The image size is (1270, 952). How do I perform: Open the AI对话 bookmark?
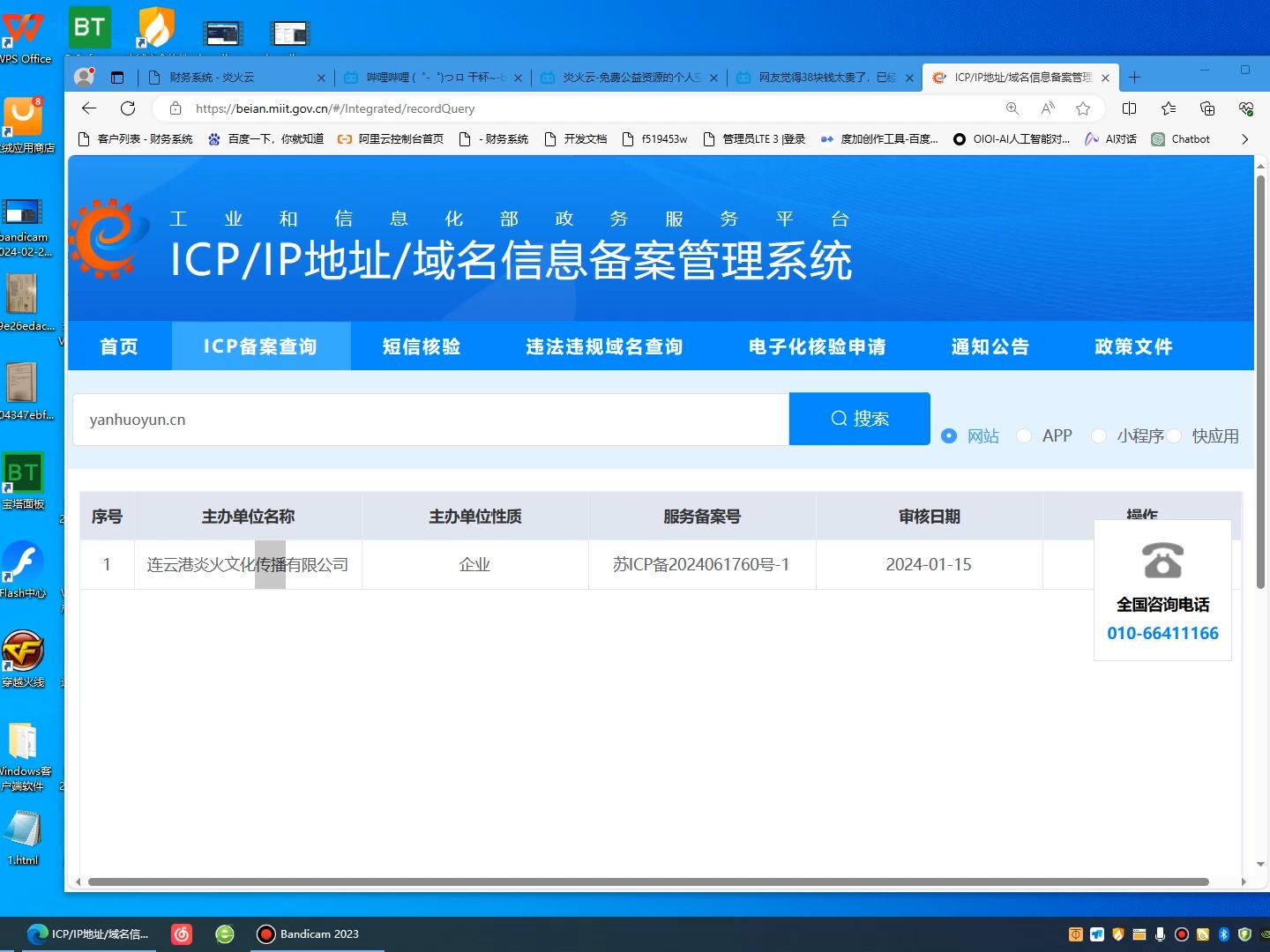click(x=1111, y=139)
